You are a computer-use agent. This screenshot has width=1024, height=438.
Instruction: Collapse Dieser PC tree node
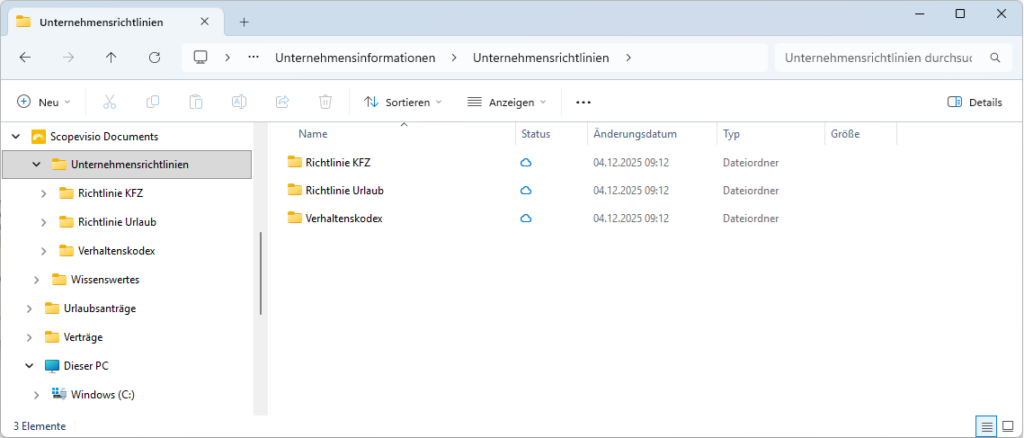29,366
